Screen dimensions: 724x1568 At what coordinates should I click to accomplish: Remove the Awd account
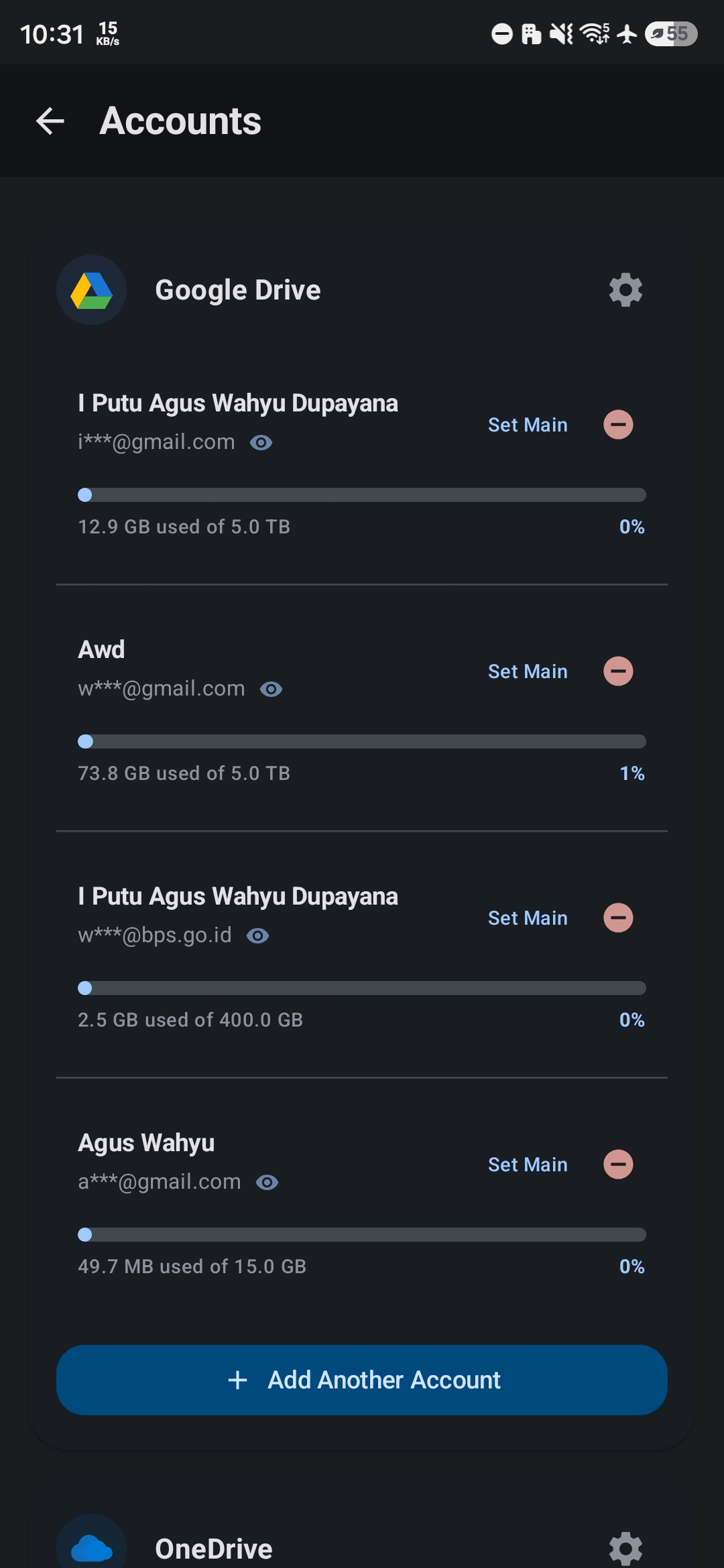(x=618, y=671)
